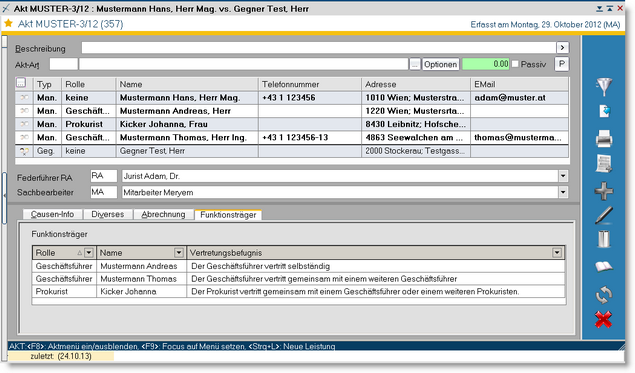Expand the Beschreibung field with arrow button
This screenshot has width=635, height=373.
click(x=562, y=48)
